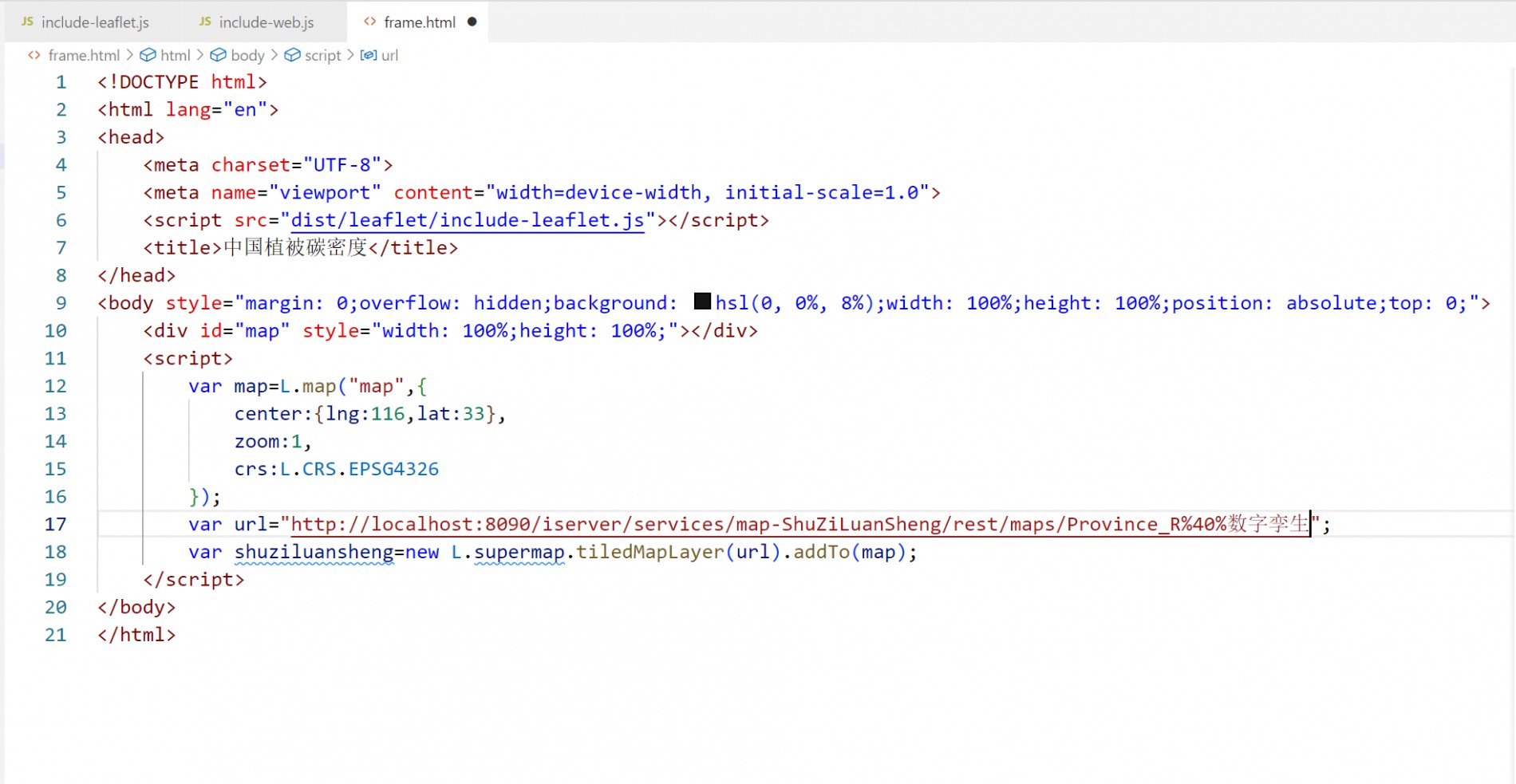Select the frame.html editor tab
The height and width of the screenshot is (784, 1516).
(x=419, y=22)
